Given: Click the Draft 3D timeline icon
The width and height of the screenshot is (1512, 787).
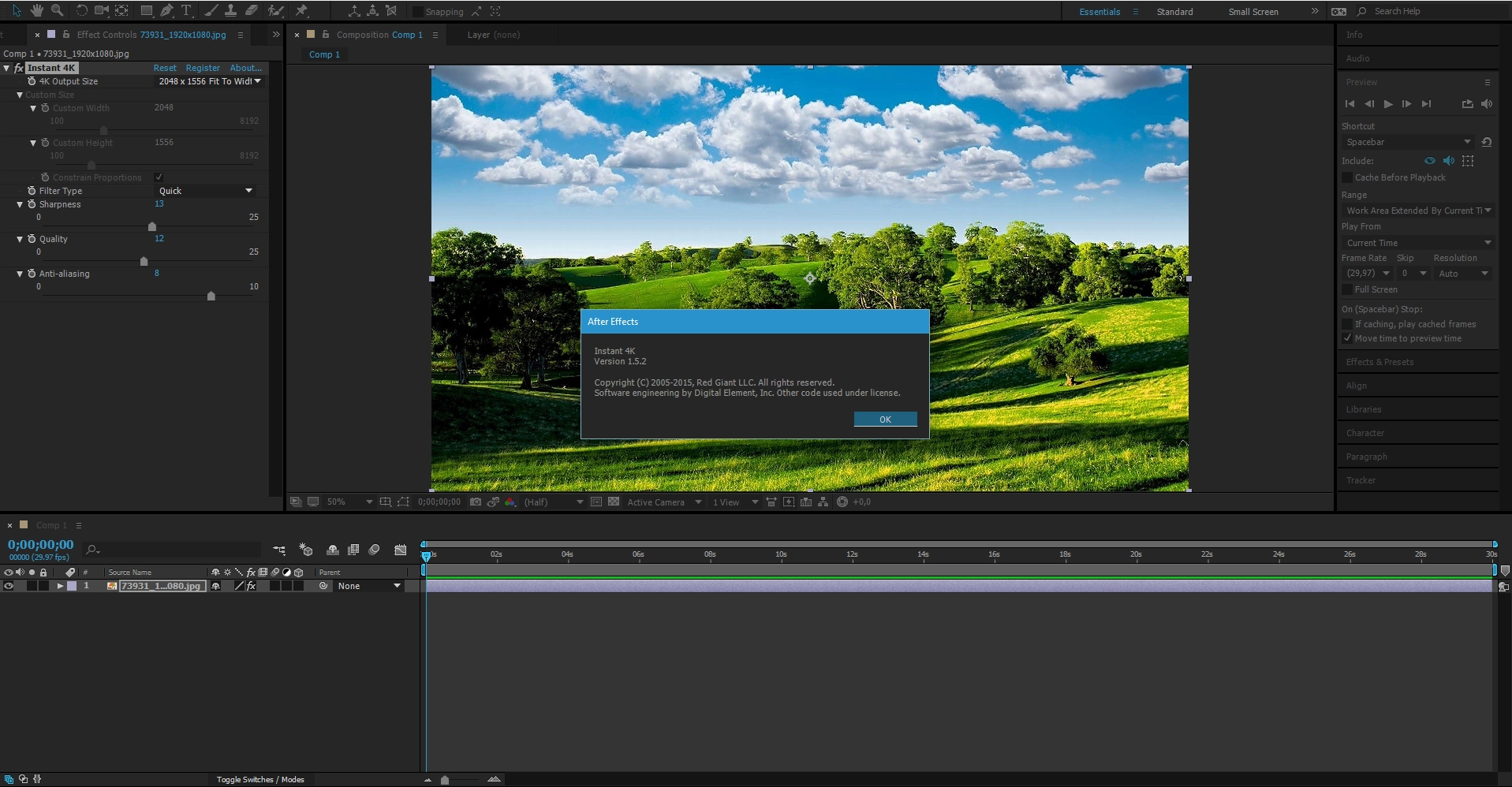Looking at the screenshot, I should click(x=306, y=550).
